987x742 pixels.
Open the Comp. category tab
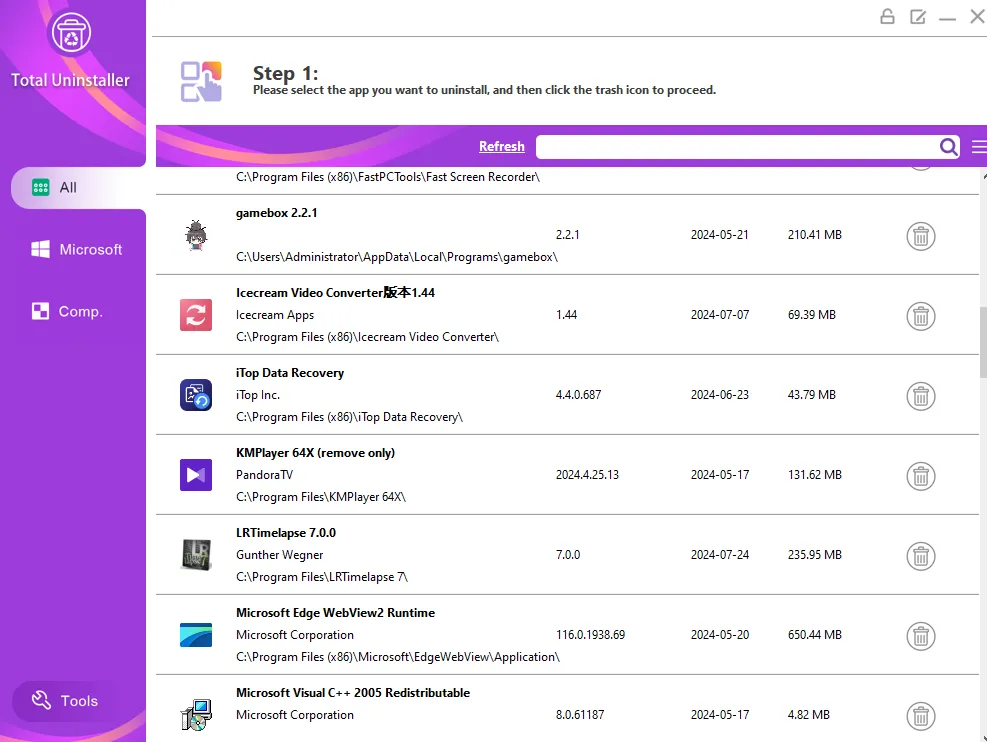pos(67,311)
